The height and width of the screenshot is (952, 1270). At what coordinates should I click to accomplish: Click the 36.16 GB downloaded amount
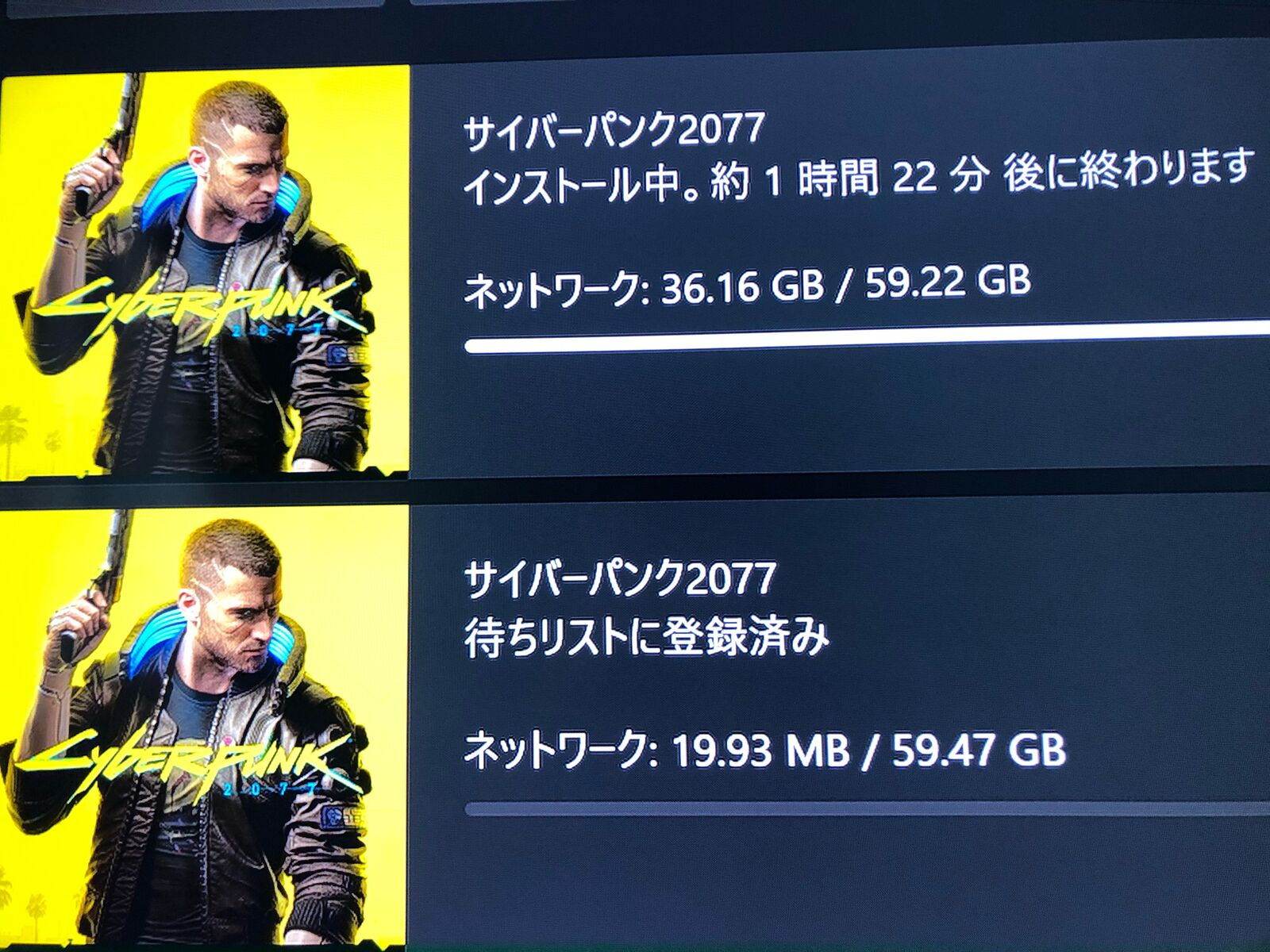741,286
